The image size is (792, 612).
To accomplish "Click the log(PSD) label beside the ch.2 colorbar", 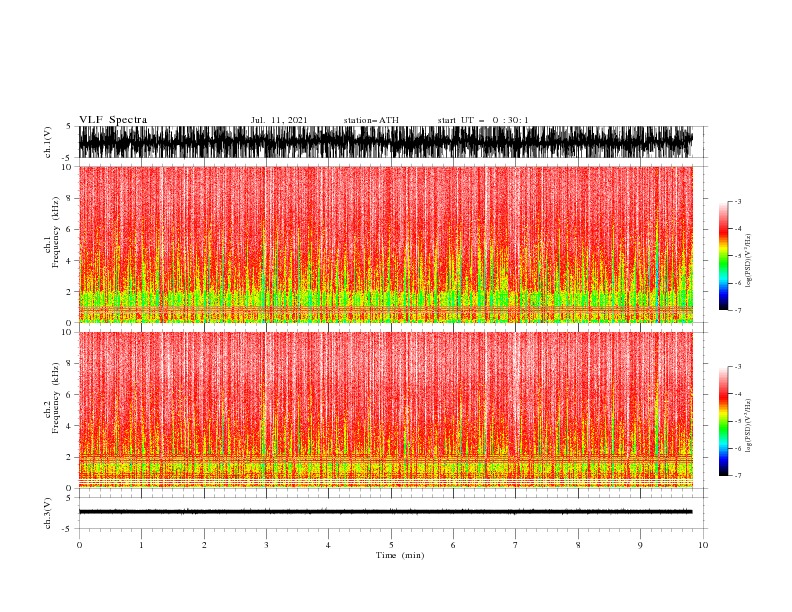I will (x=748, y=426).
